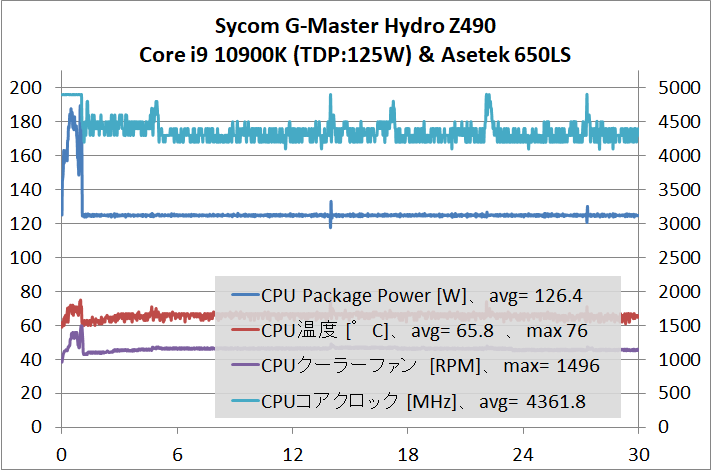Viewport: 711px width, 470px height.
Task: Click the left axis label '60'
Action: (31, 325)
